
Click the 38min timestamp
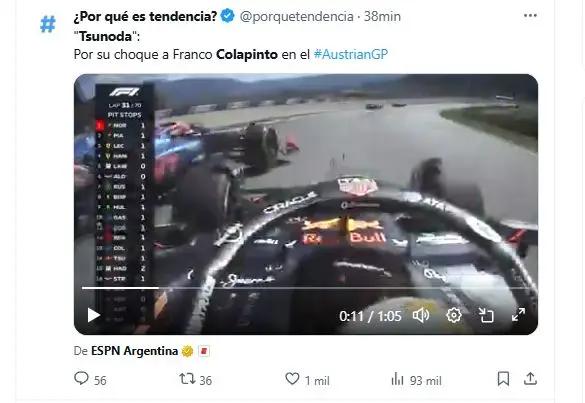pyautogui.click(x=382, y=16)
